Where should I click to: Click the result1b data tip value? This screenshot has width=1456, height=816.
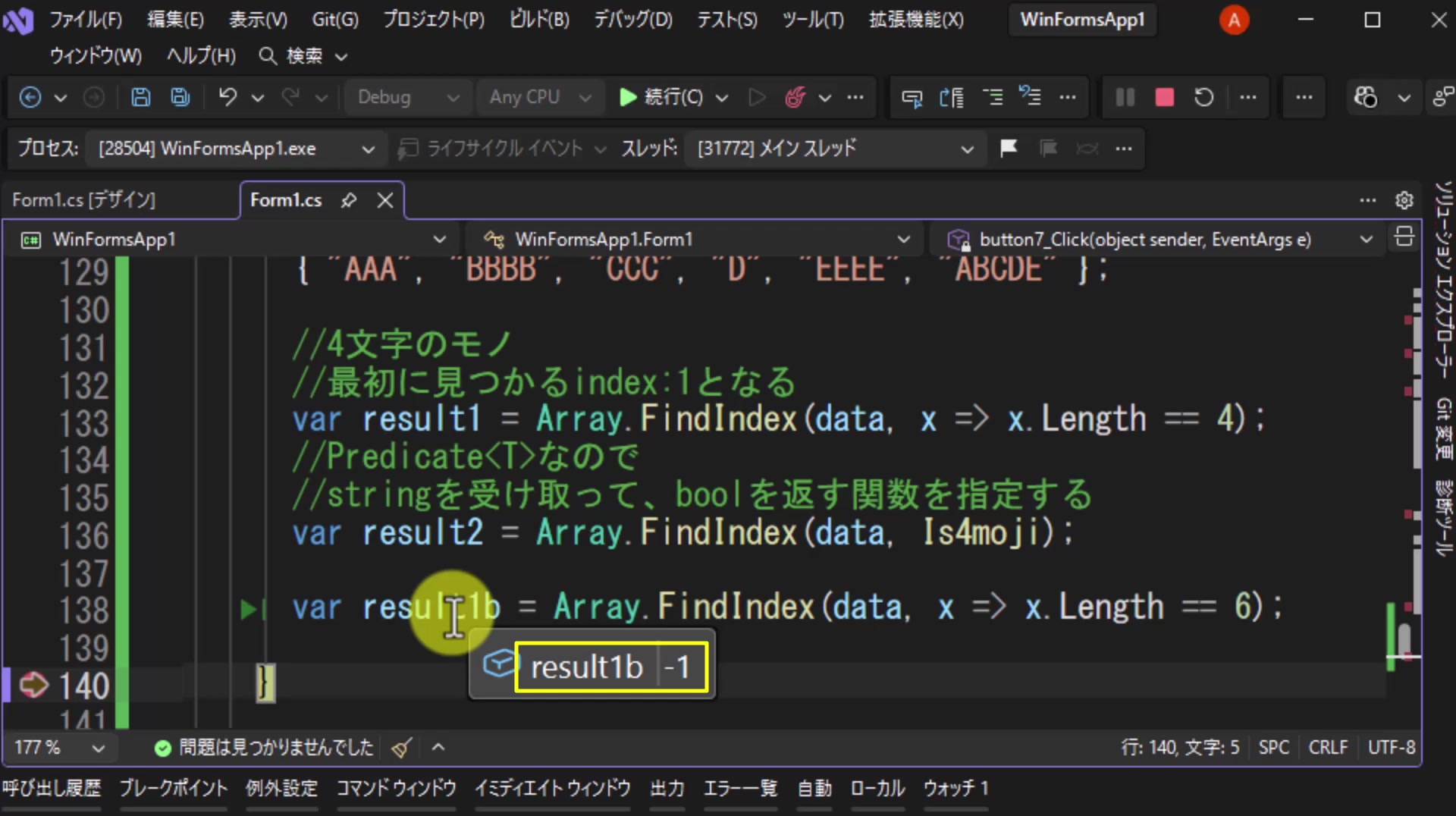tap(676, 667)
